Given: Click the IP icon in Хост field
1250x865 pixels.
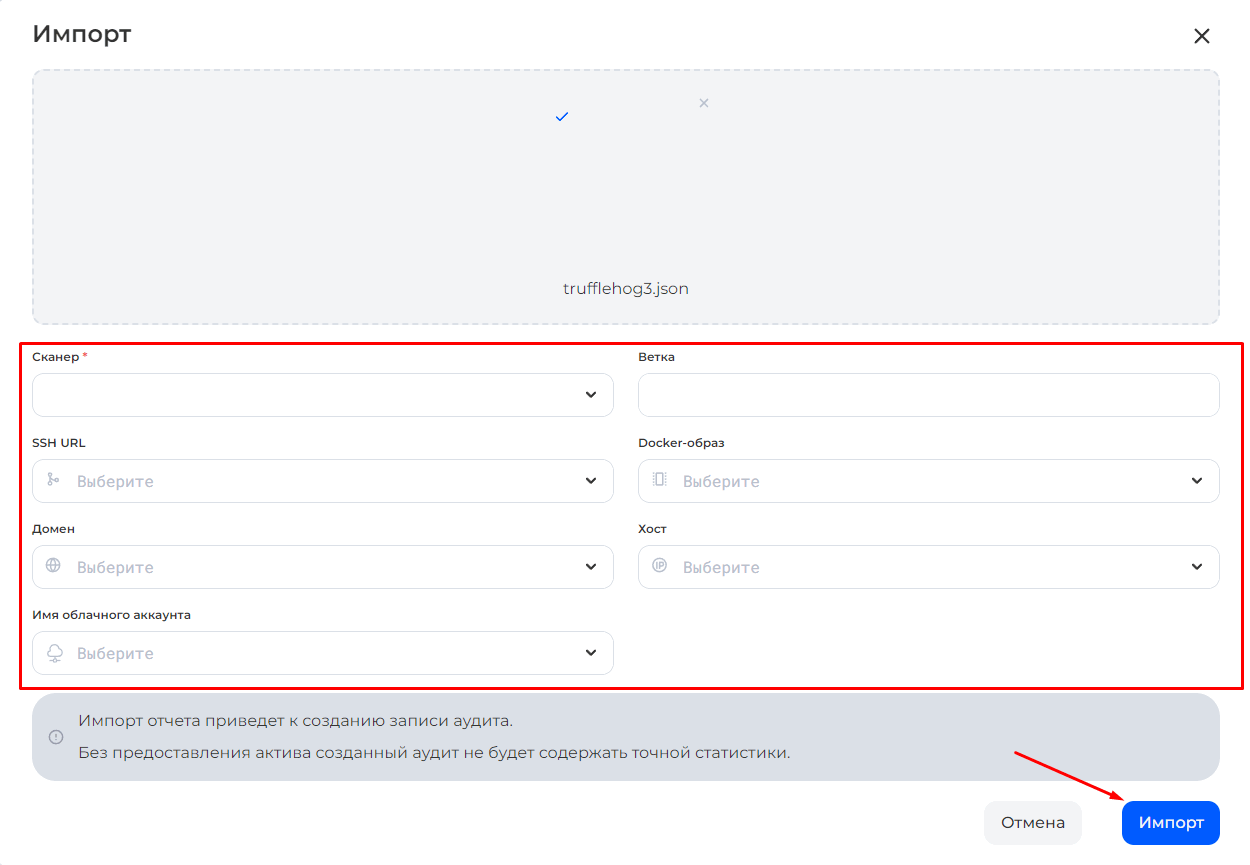Looking at the screenshot, I should pos(659,567).
